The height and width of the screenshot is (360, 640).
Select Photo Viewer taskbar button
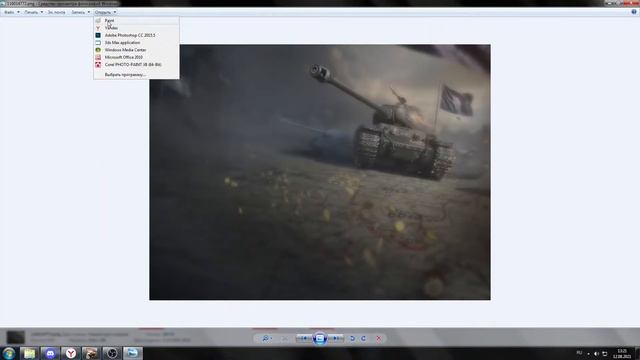(133, 353)
